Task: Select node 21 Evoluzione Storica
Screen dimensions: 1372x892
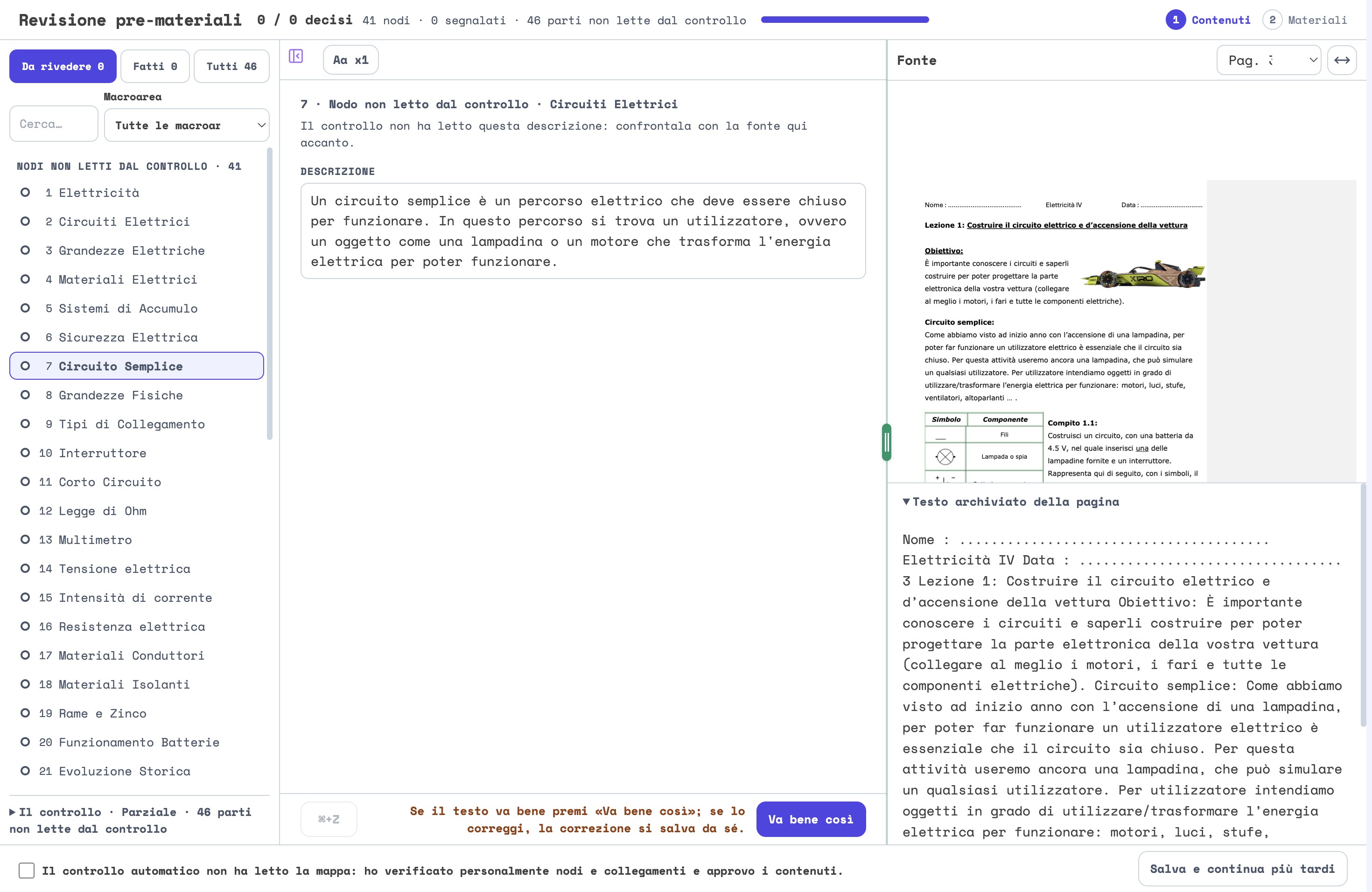Action: [x=137, y=771]
